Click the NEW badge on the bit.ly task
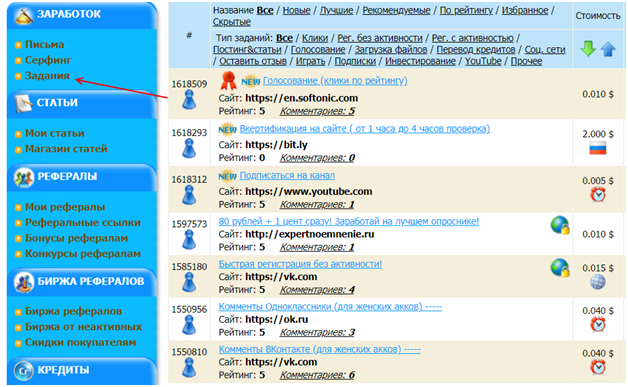The height and width of the screenshot is (387, 628). click(x=227, y=129)
